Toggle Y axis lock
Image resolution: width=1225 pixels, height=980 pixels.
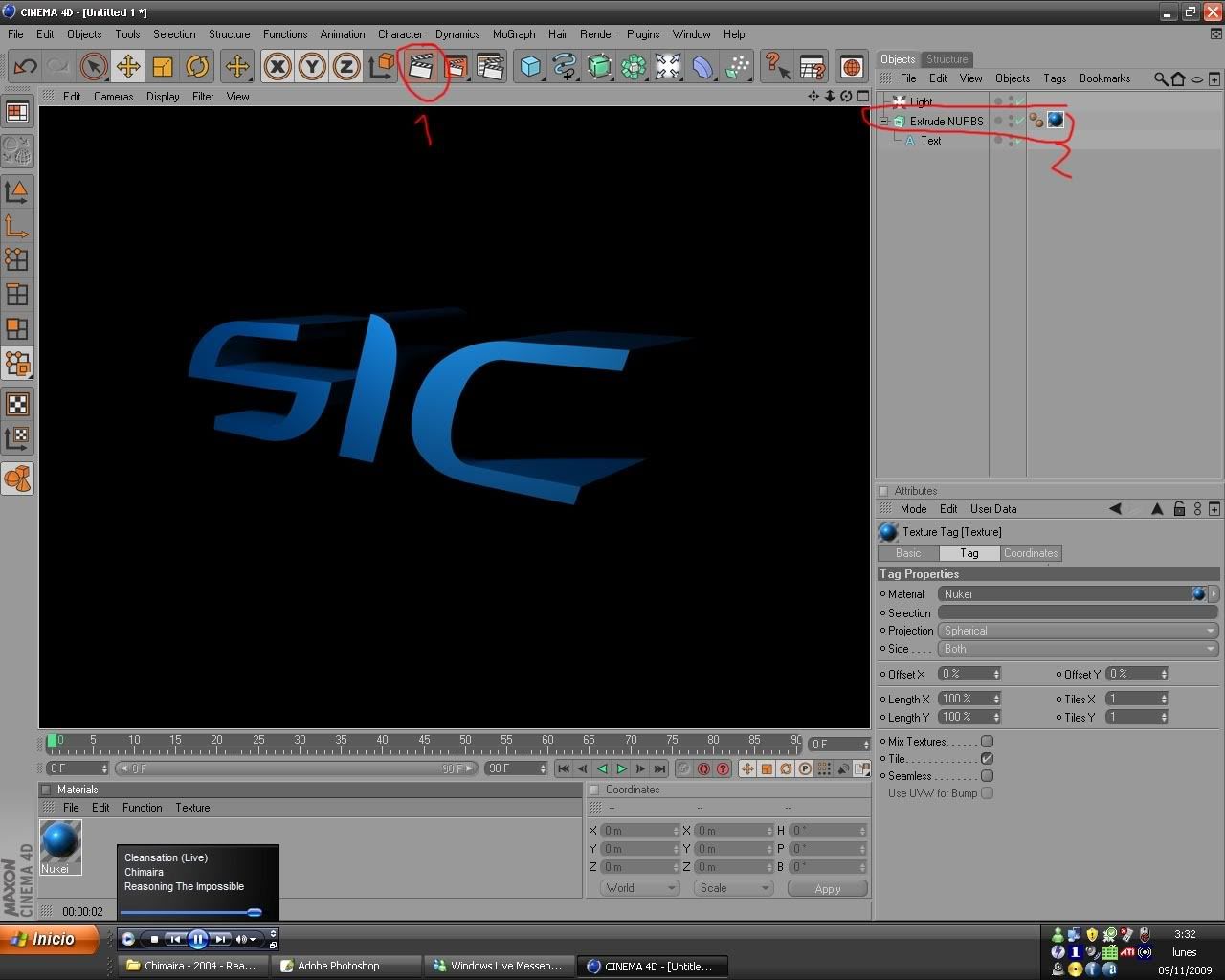[312, 66]
